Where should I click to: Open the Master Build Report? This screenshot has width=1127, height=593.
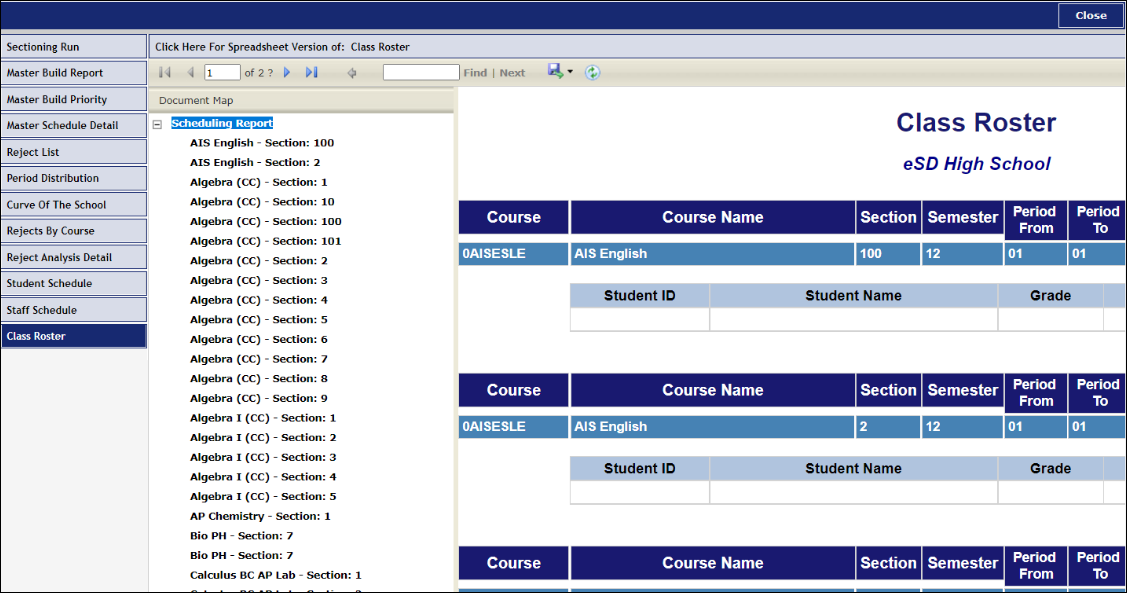[x=74, y=73]
